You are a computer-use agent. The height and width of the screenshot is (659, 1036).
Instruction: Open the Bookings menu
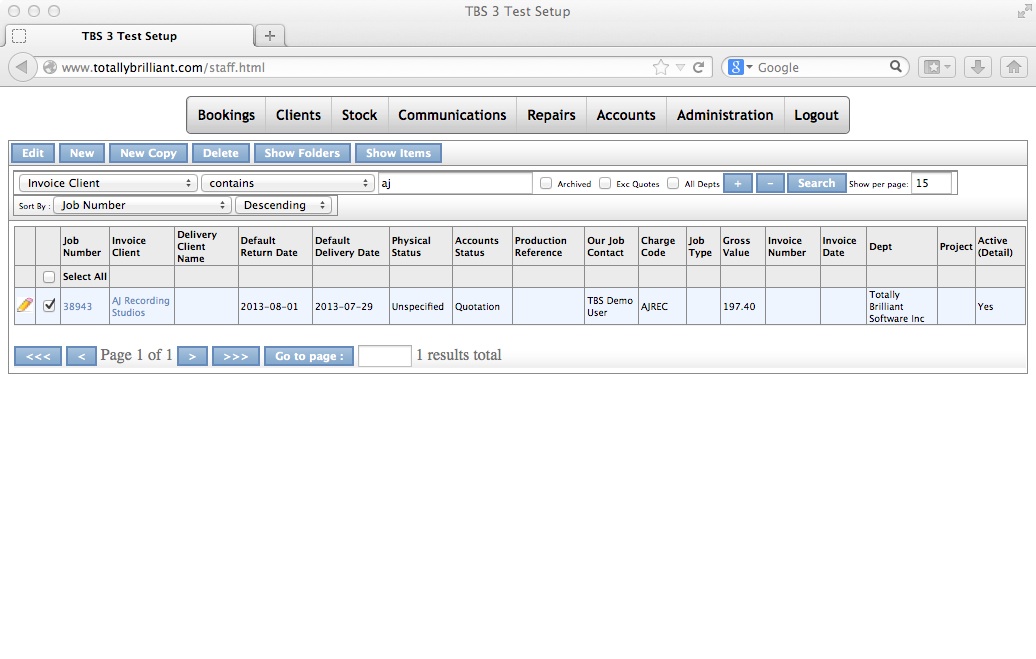(226, 115)
